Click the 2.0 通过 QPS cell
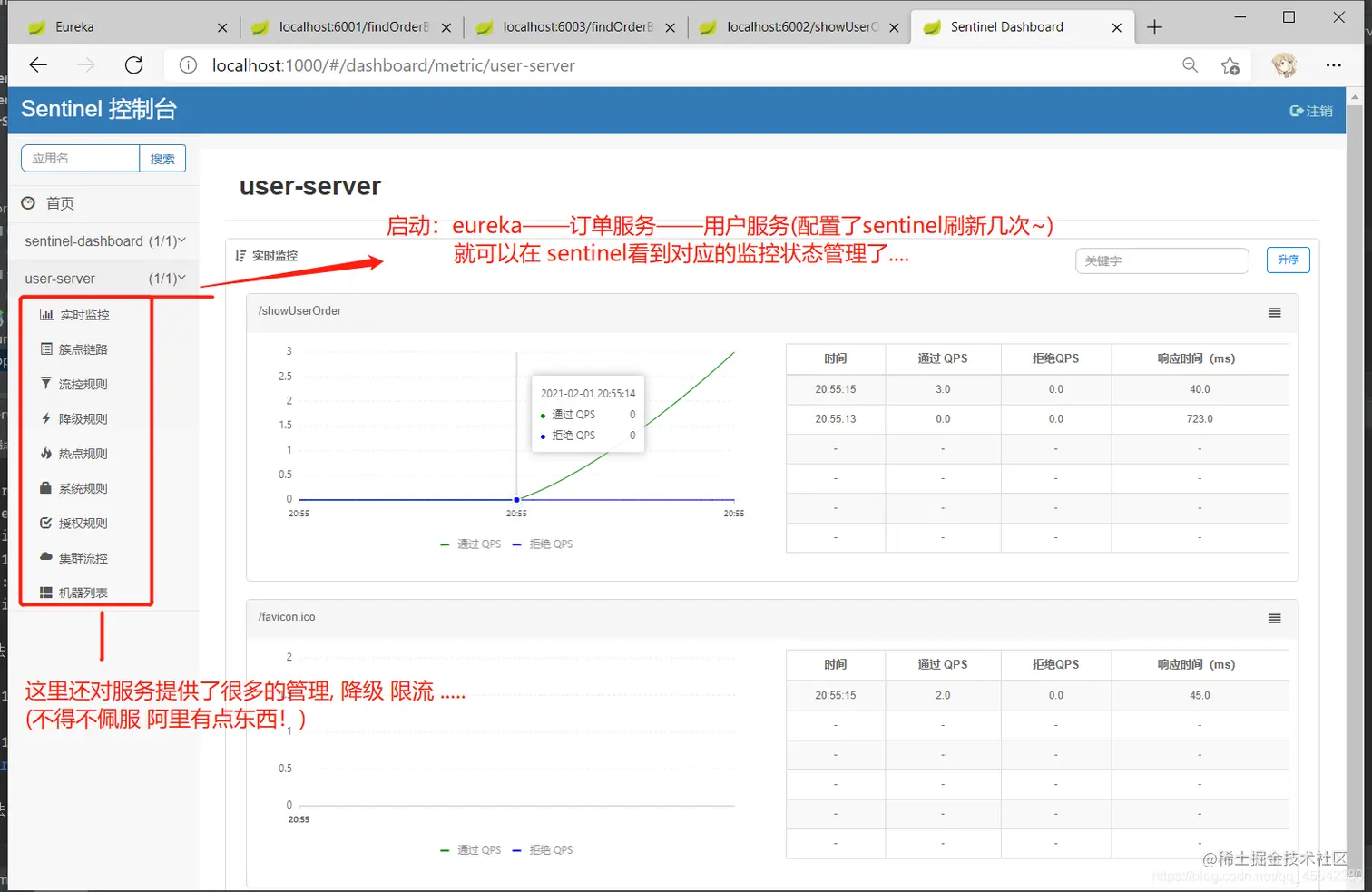 click(943, 695)
